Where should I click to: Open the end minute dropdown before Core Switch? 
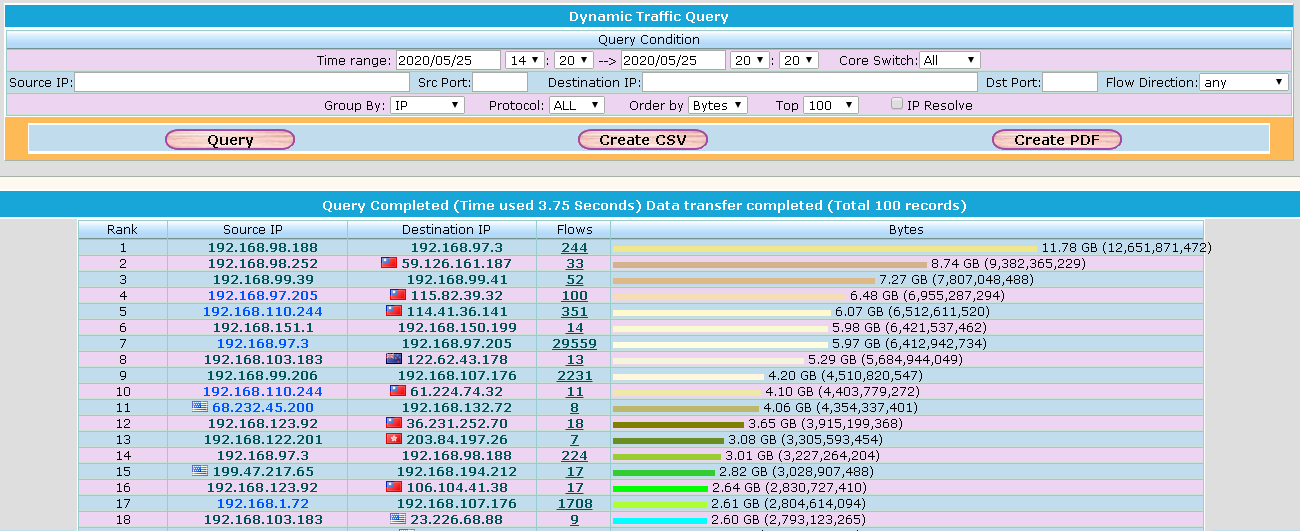(799, 60)
